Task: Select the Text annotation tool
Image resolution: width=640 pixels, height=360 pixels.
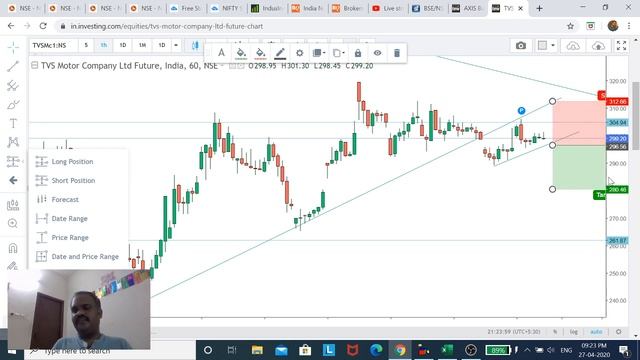Action: [x=13, y=123]
